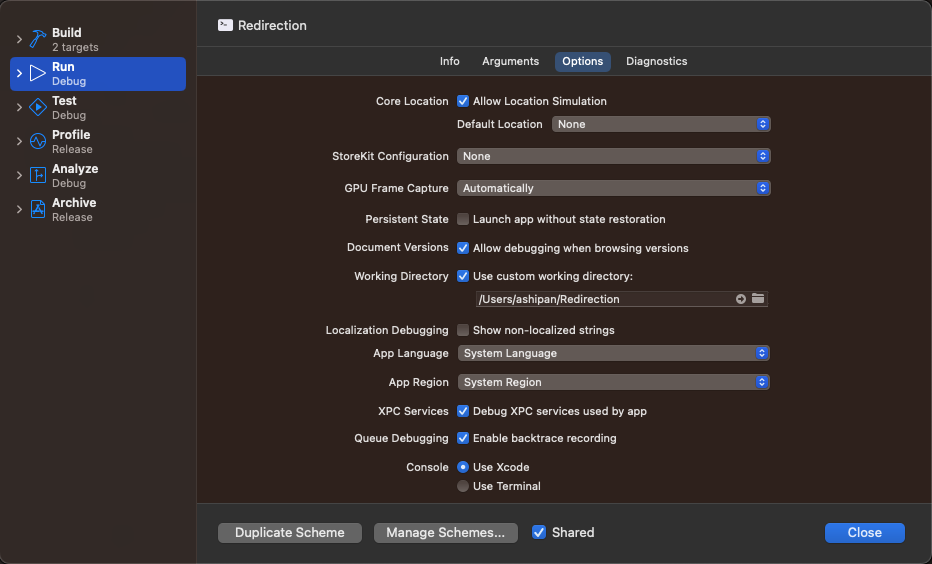
Task: Click the Archive icon in sidebar
Action: pyautogui.click(x=37, y=209)
